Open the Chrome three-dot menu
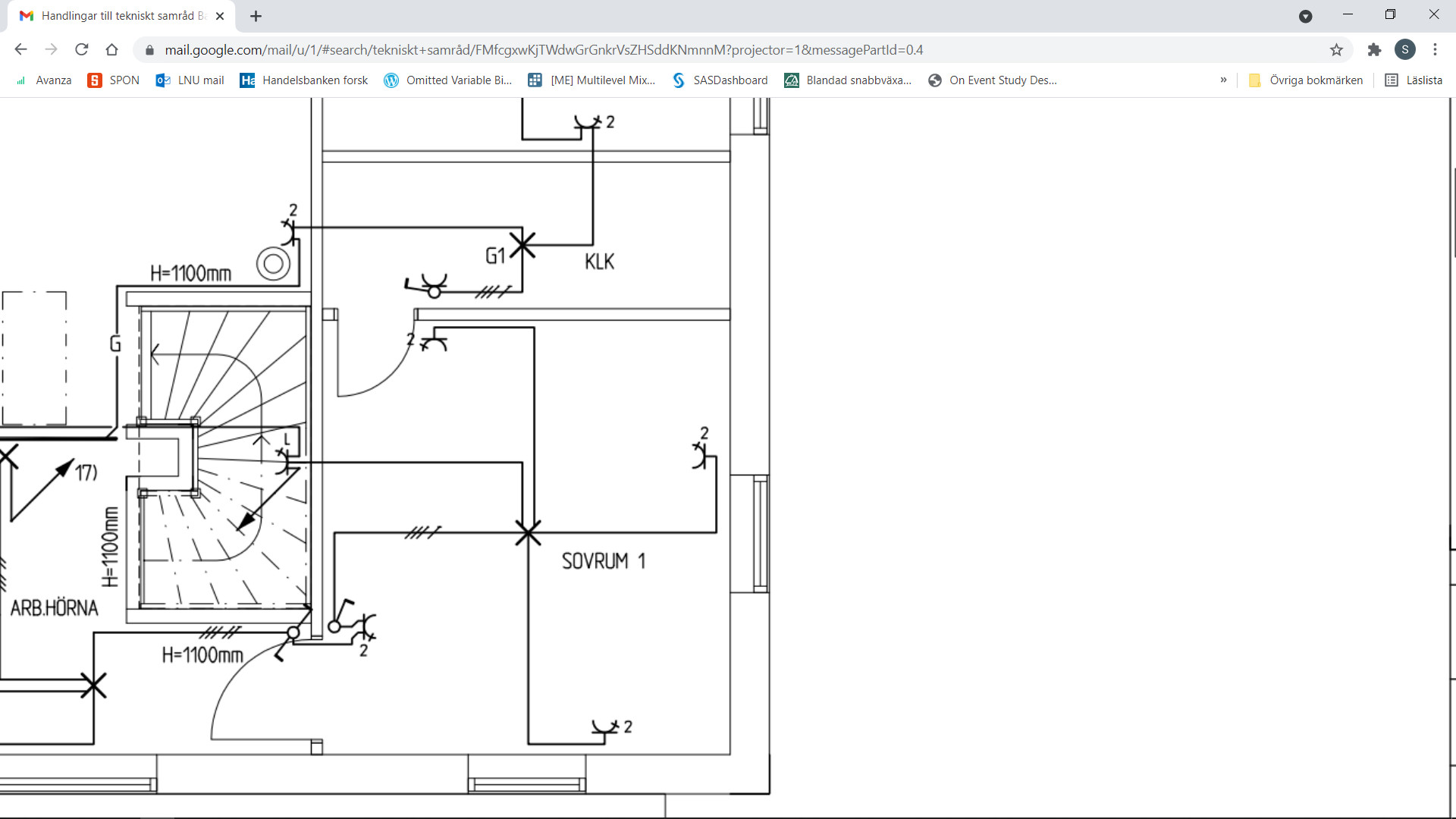This screenshot has height=819, width=1456. click(x=1435, y=50)
